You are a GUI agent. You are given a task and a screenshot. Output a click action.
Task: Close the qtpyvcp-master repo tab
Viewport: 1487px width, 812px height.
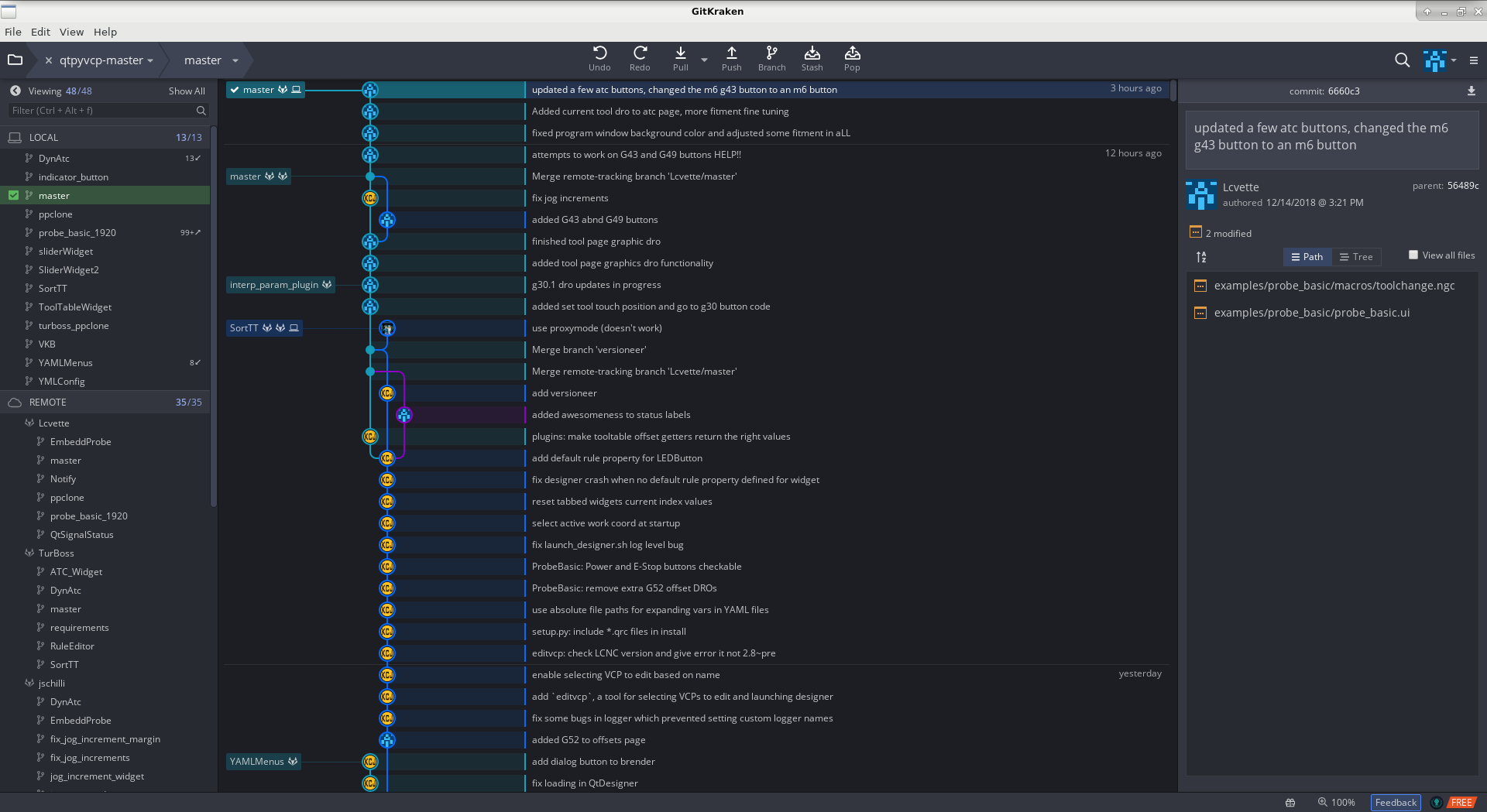pos(49,60)
